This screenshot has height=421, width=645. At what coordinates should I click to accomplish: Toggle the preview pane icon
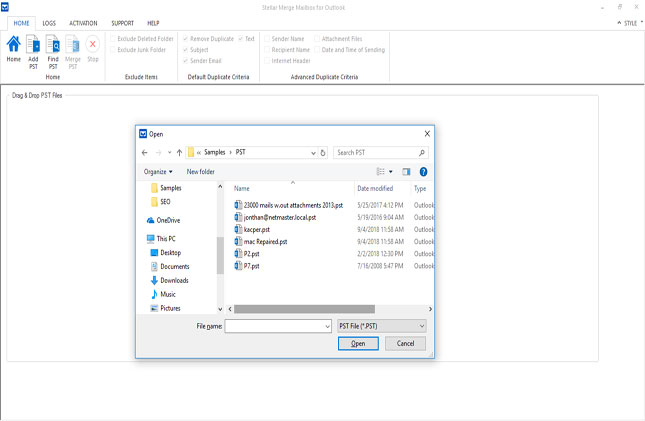pyautogui.click(x=406, y=172)
